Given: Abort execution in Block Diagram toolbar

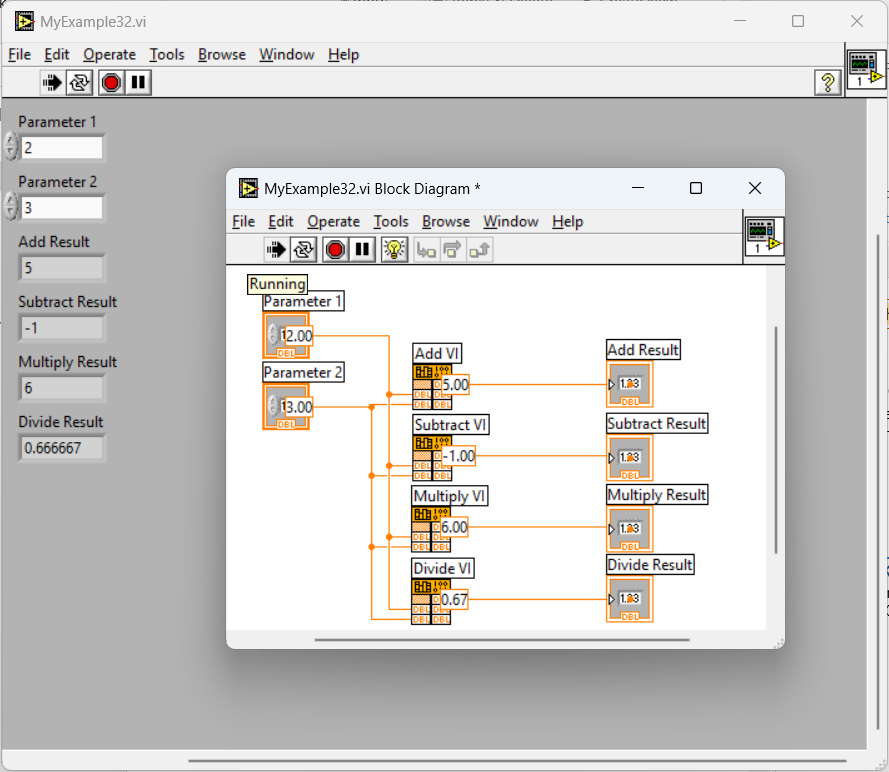Looking at the screenshot, I should (335, 249).
